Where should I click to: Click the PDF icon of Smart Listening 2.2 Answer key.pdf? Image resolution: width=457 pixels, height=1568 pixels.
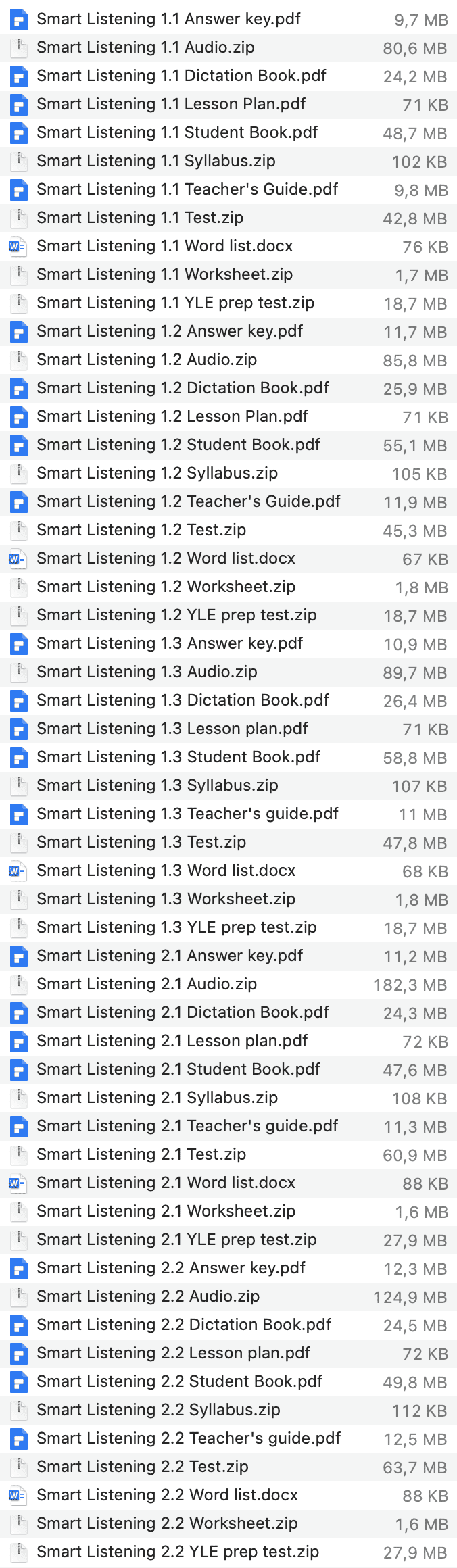tap(19, 1269)
